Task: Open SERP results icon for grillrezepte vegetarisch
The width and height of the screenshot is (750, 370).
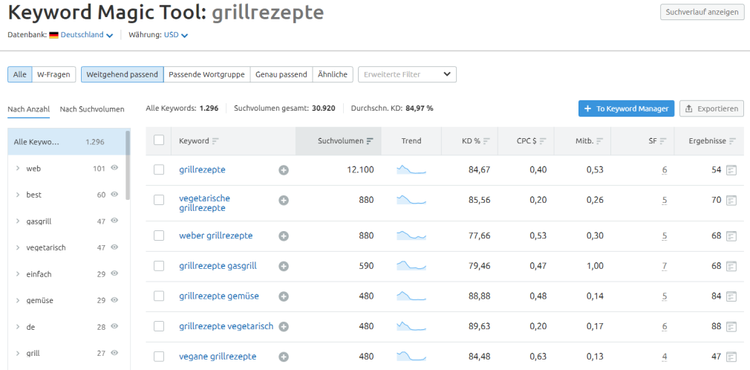Action: tap(731, 326)
